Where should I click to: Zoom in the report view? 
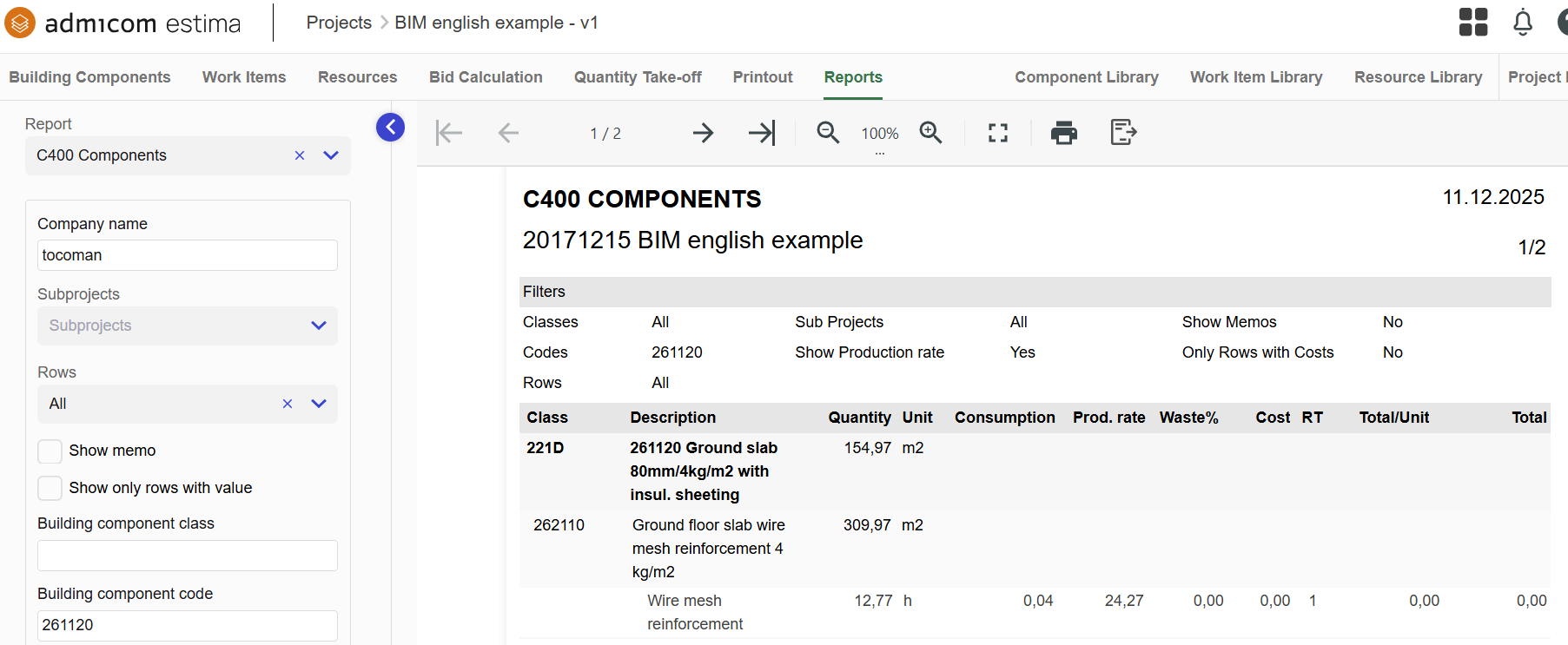pyautogui.click(x=930, y=133)
